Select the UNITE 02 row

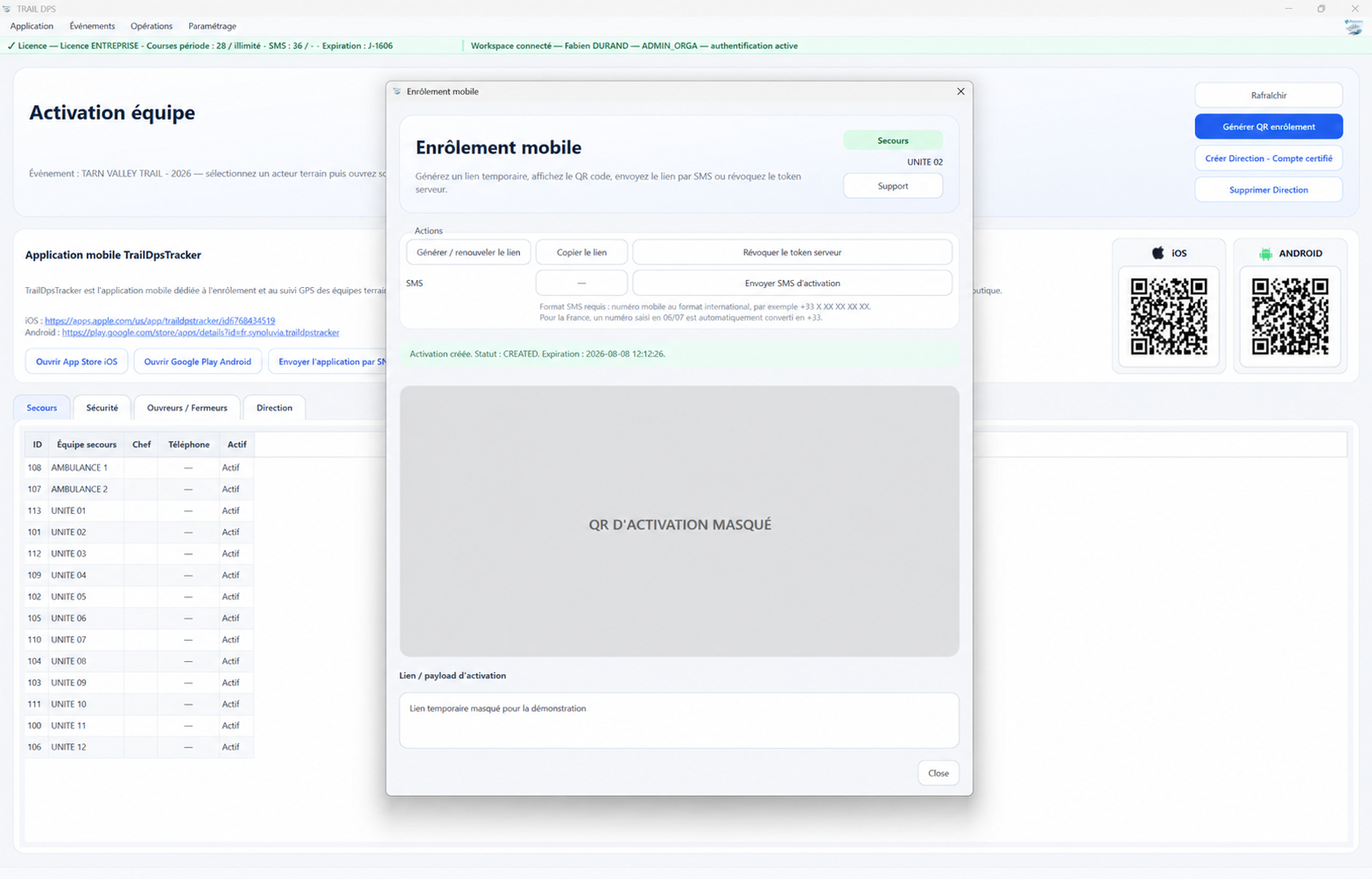pyautogui.click(x=139, y=532)
